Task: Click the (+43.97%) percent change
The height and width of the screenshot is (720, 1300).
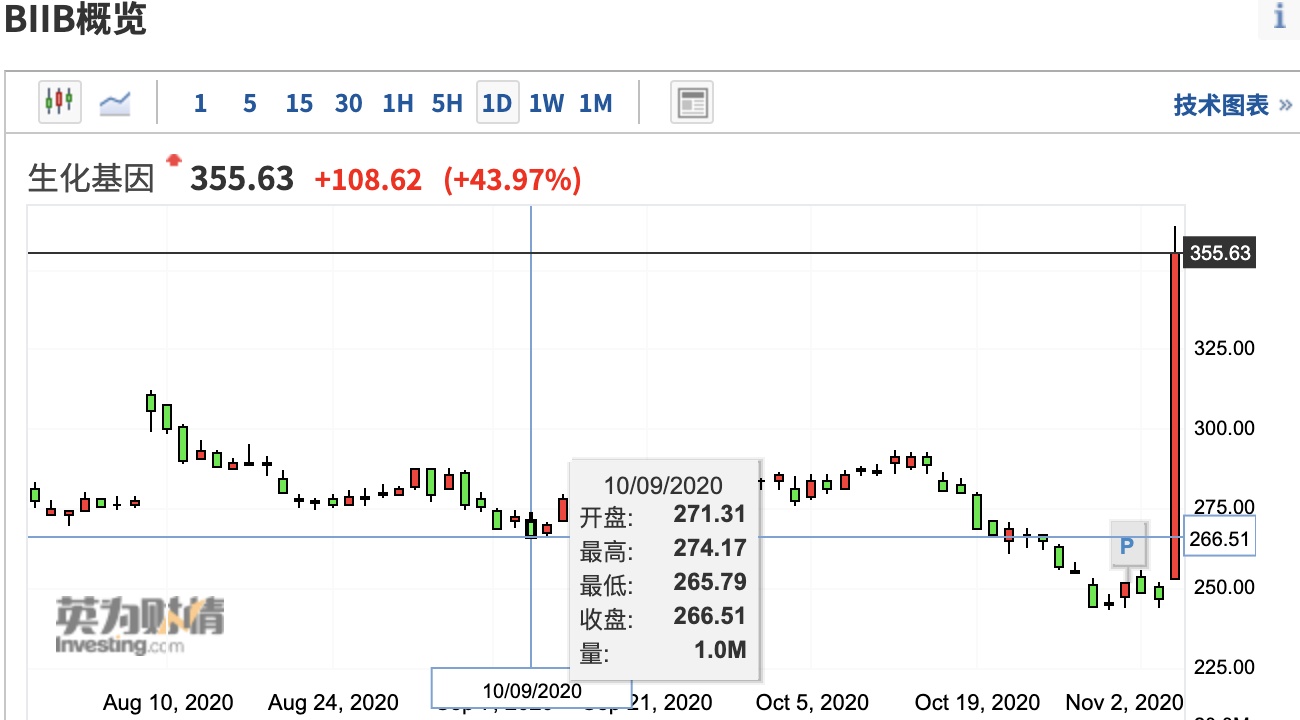Action: [x=512, y=180]
